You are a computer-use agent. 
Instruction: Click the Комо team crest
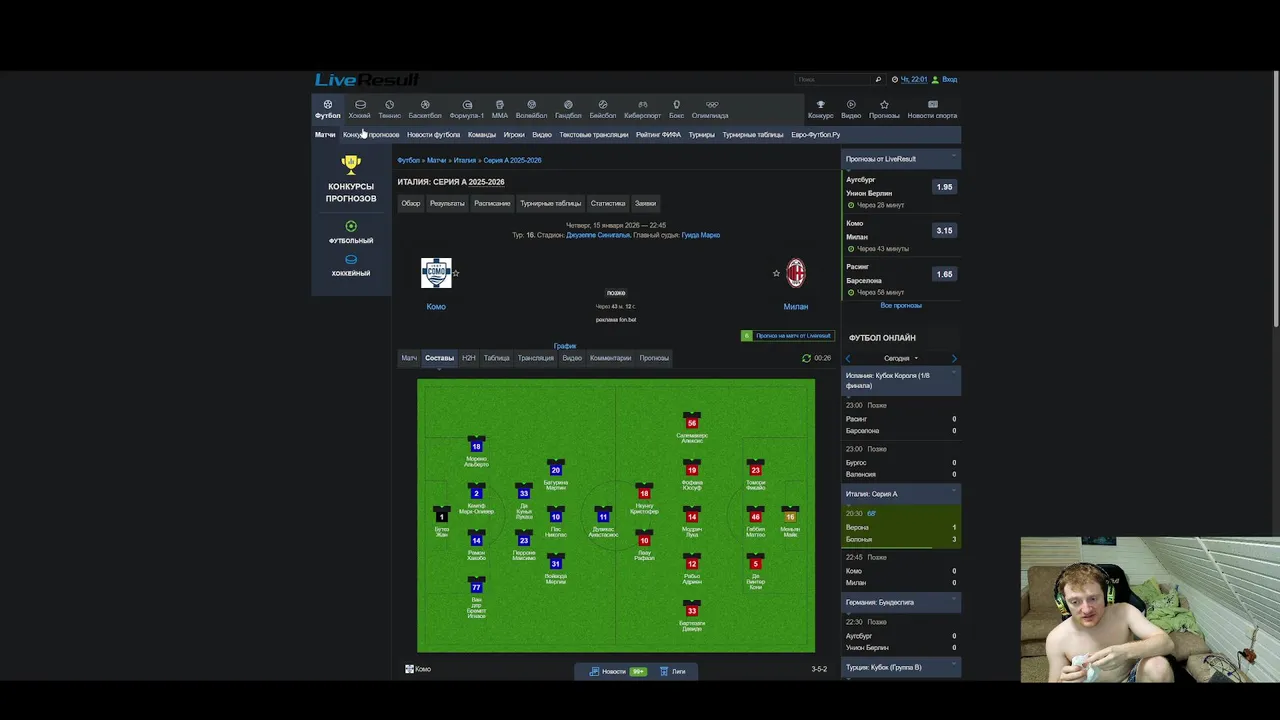(436, 273)
